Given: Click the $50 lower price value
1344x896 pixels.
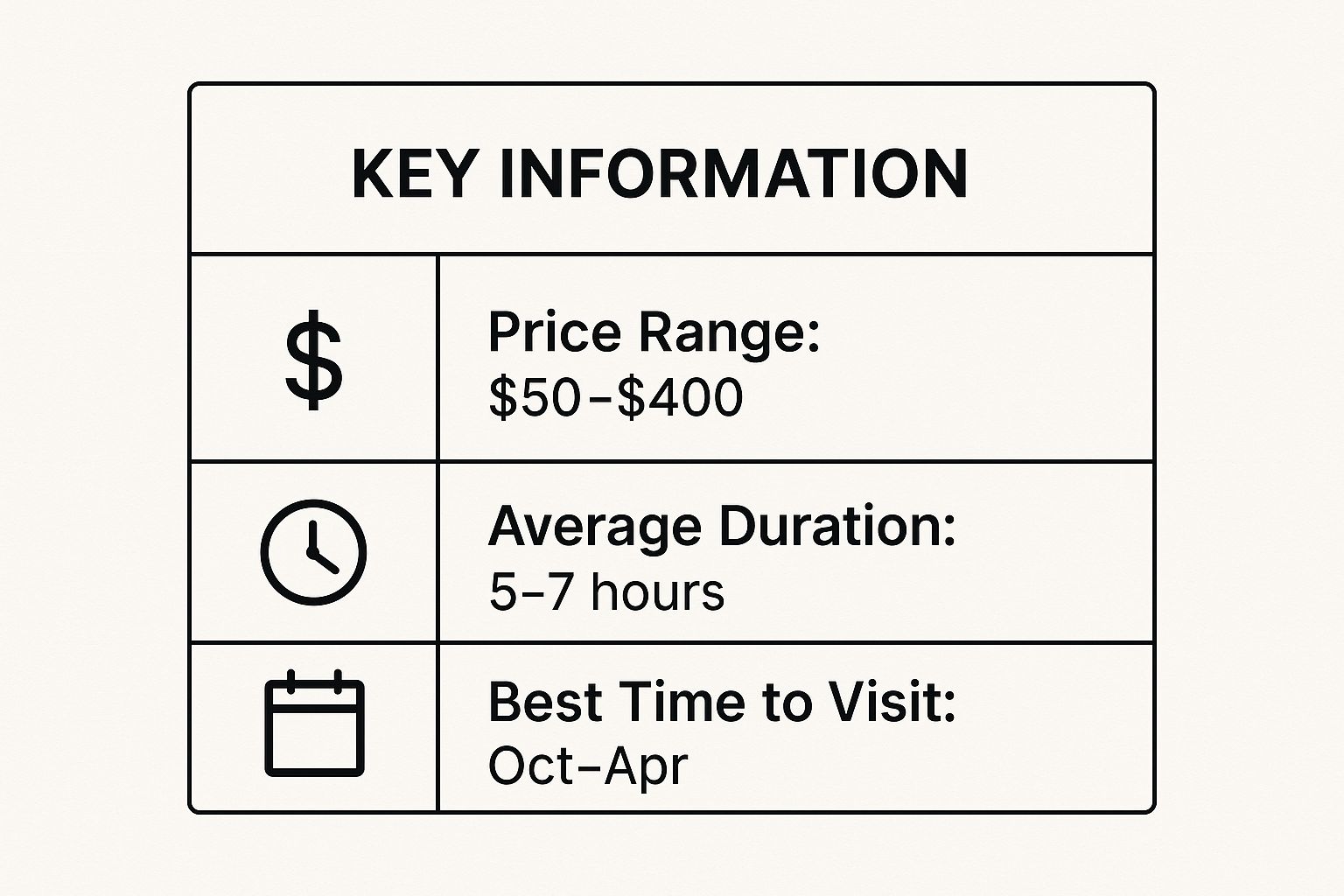Looking at the screenshot, I should (x=534, y=397).
